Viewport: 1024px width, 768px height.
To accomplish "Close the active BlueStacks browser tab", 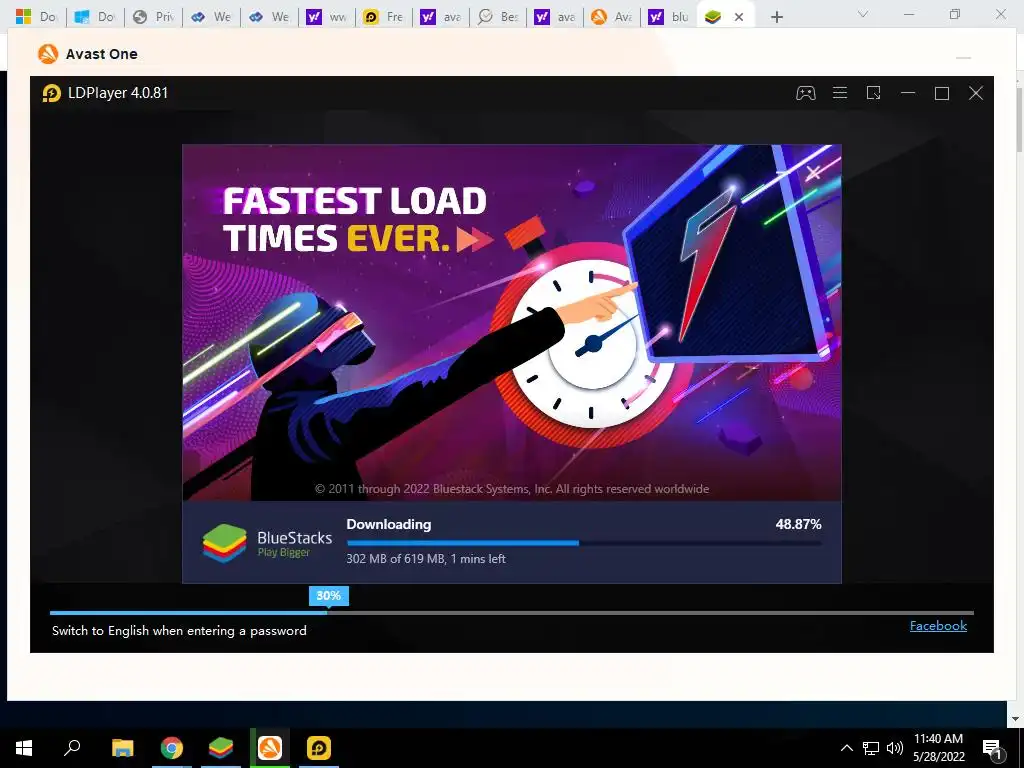I will 739,17.
